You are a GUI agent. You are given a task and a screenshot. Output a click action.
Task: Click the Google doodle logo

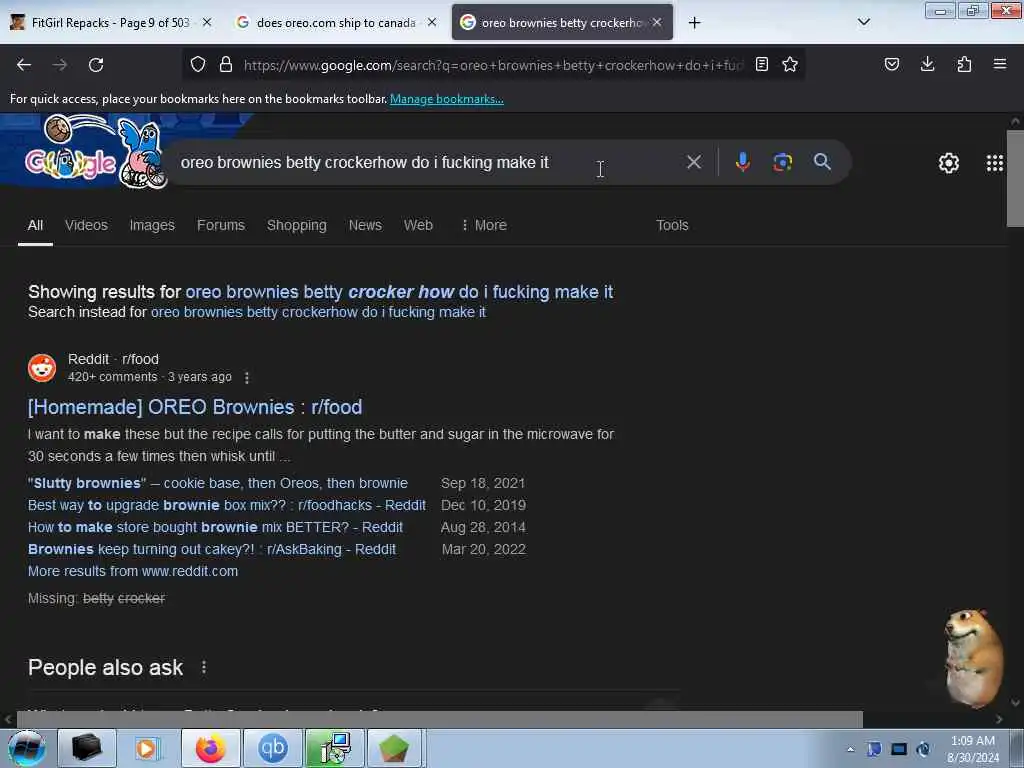point(95,152)
